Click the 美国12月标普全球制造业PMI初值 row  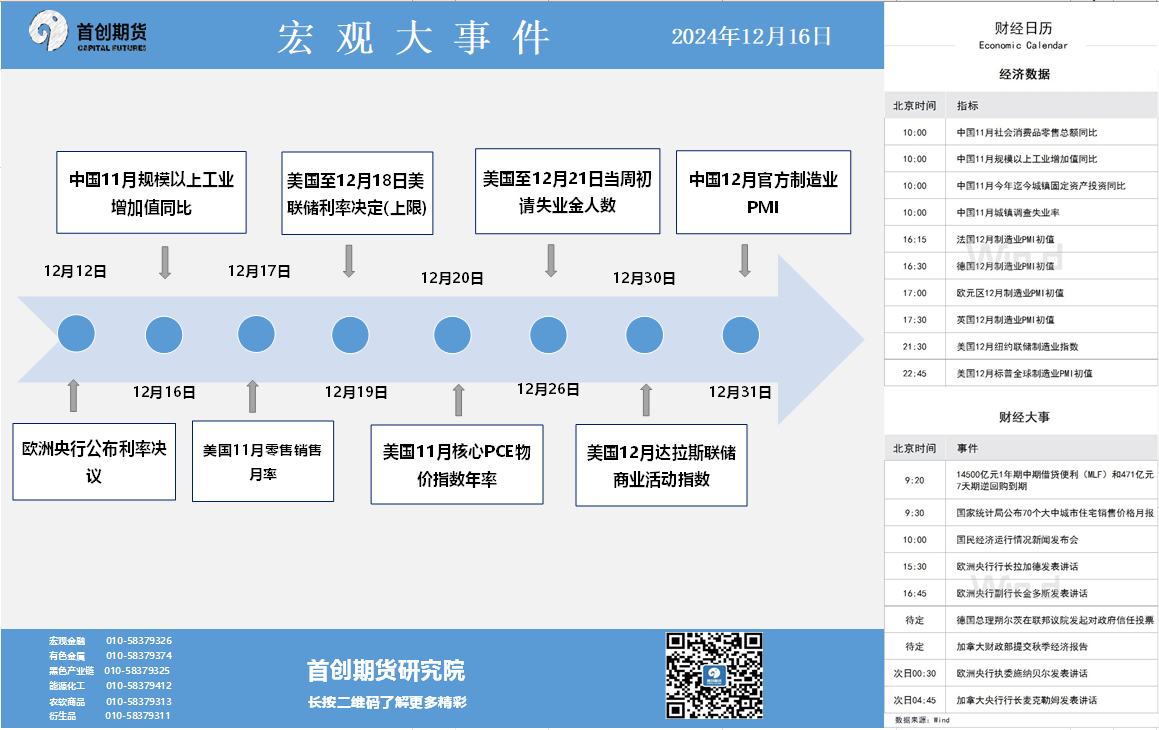1021,373
